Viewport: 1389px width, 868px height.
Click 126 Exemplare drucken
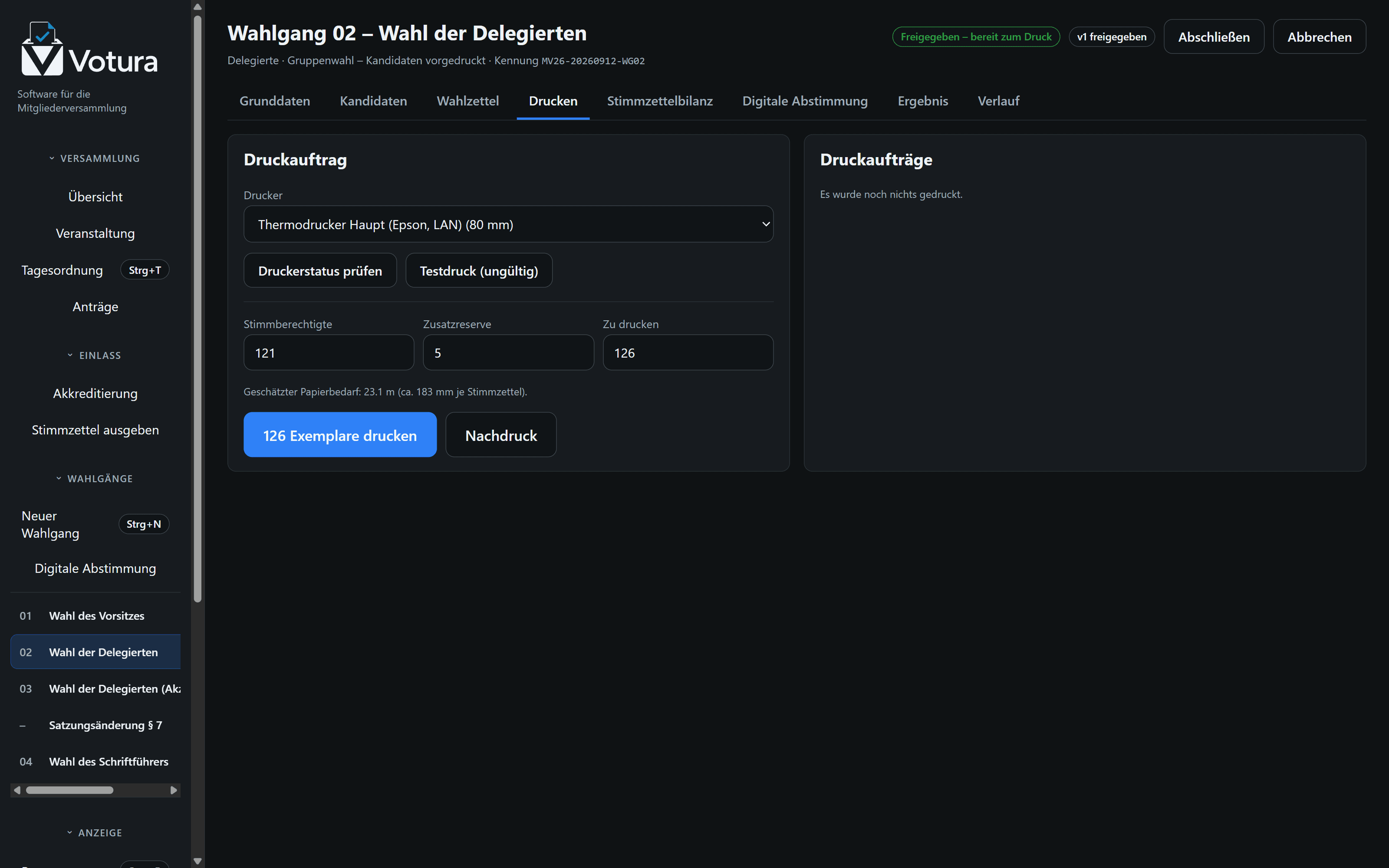(x=340, y=434)
